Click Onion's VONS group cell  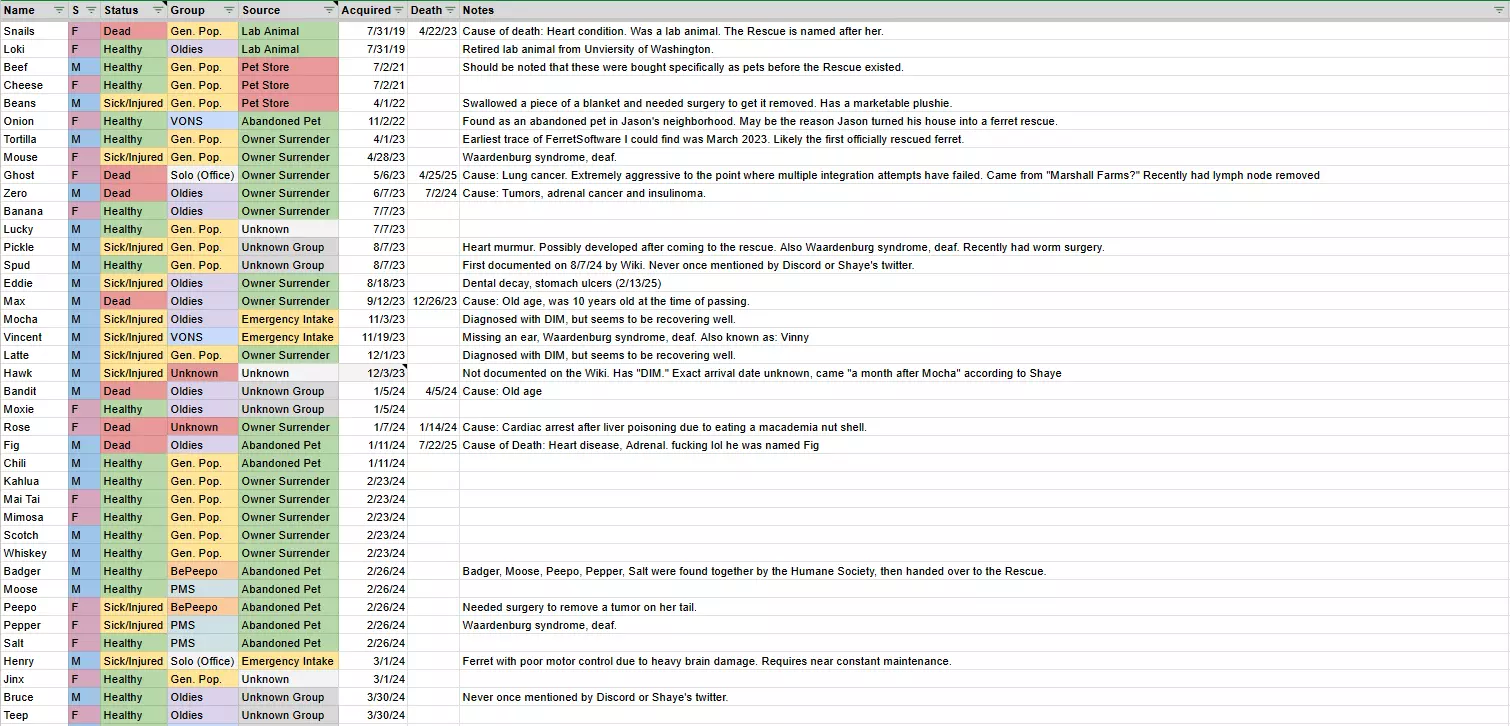pyautogui.click(x=202, y=121)
